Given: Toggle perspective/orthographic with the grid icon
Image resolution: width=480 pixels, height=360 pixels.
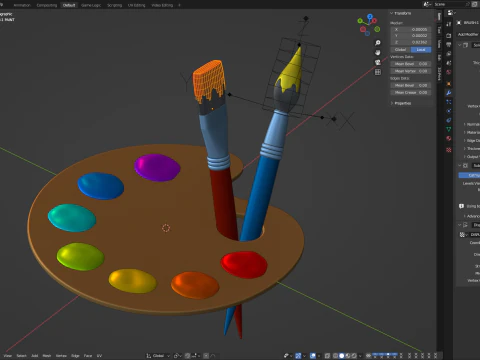Looking at the screenshot, I should pos(378,72).
